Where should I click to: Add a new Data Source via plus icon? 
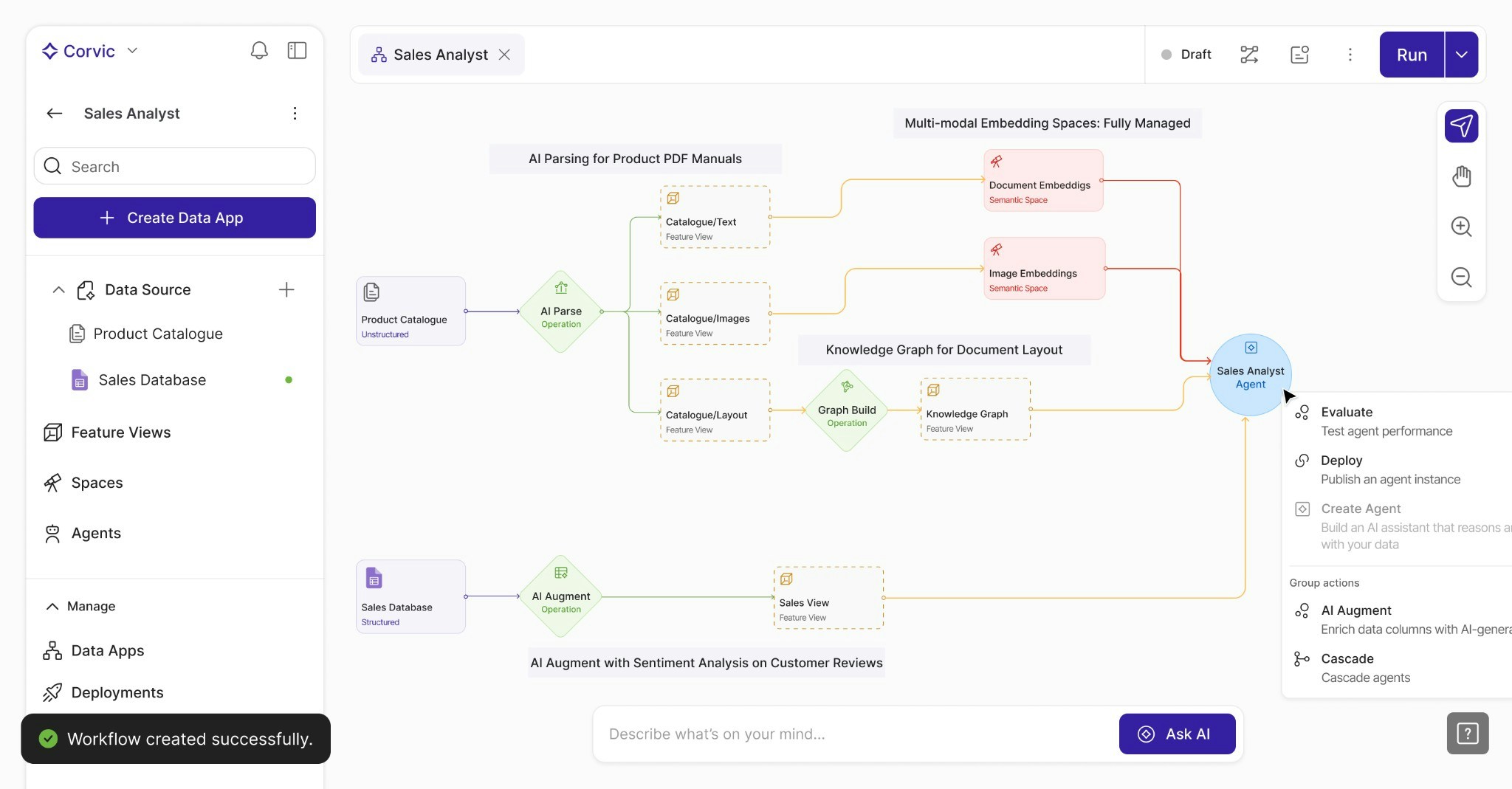coord(286,289)
